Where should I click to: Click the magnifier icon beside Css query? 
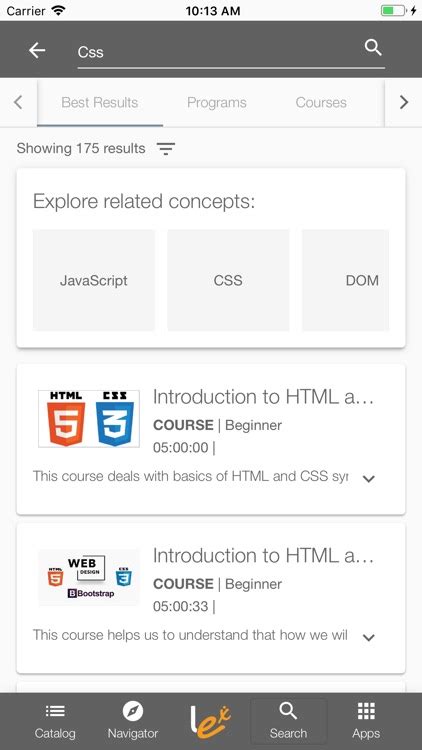click(373, 47)
